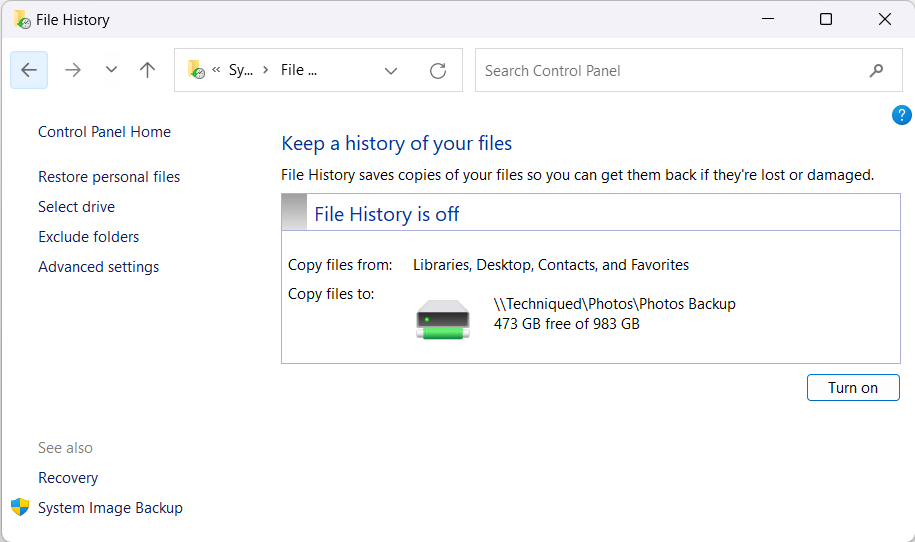The image size is (915, 542).
Task: Refresh the File History page
Action: click(438, 71)
